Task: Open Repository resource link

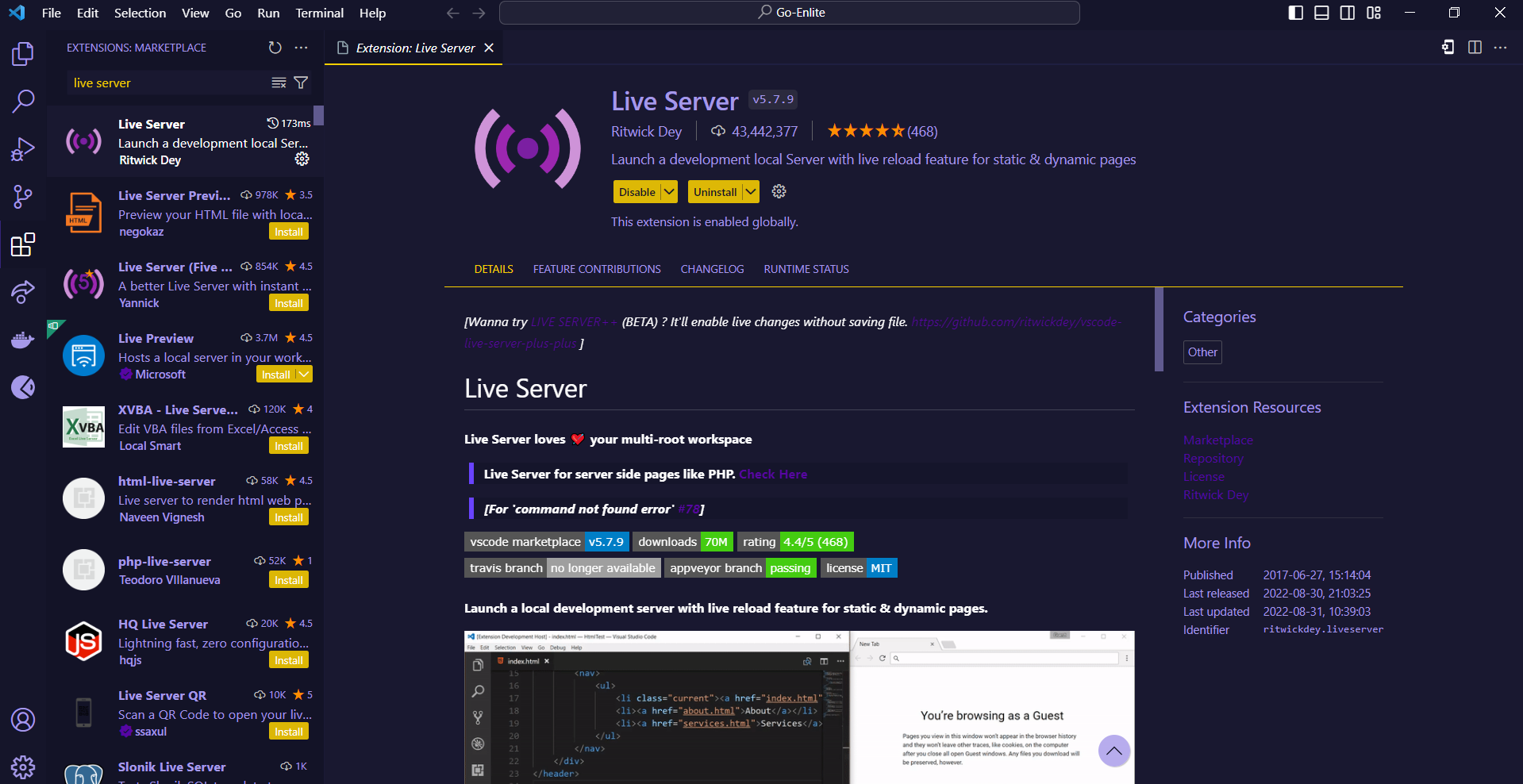Action: pos(1213,458)
